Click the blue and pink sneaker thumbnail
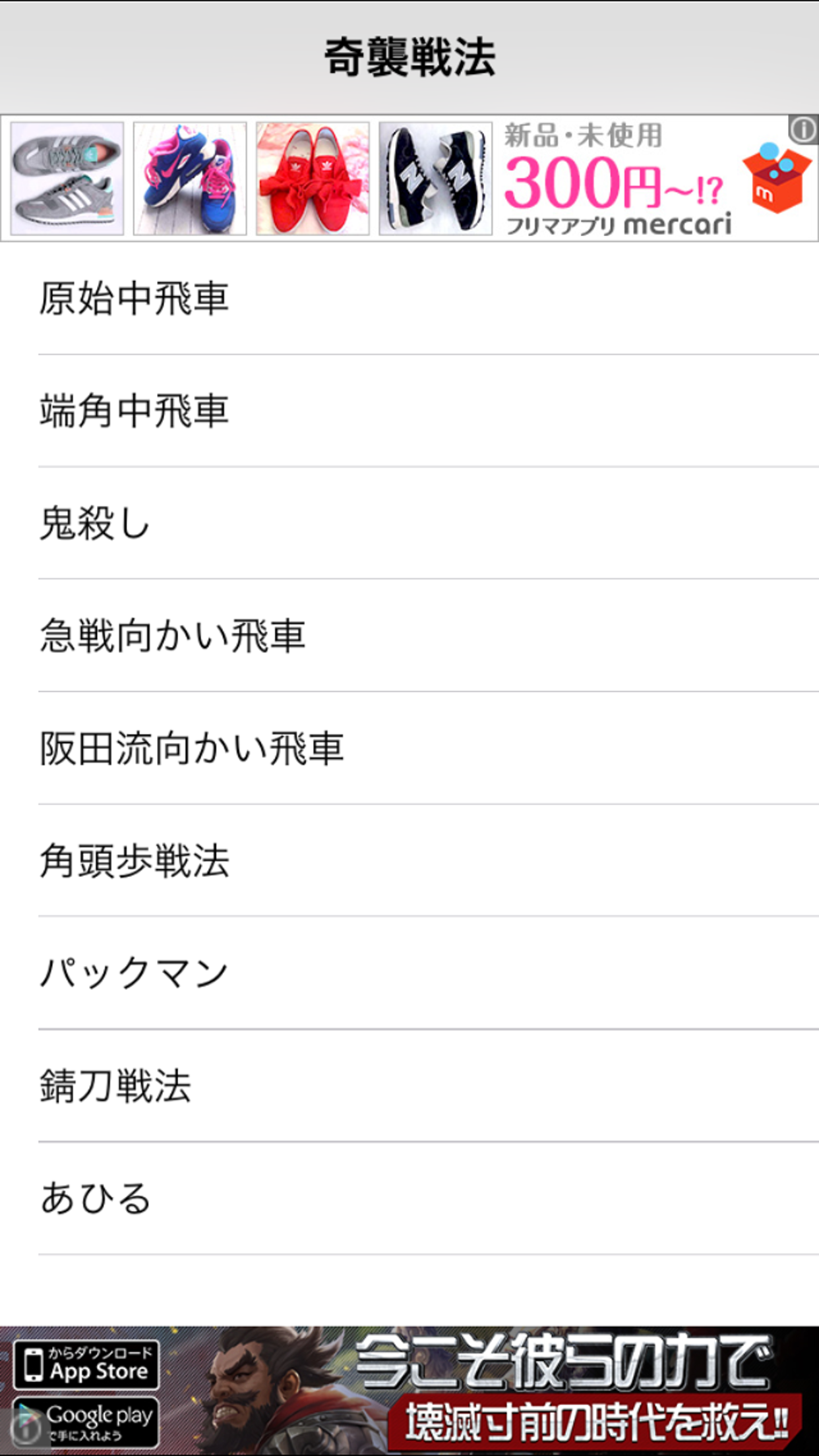 tap(190, 179)
